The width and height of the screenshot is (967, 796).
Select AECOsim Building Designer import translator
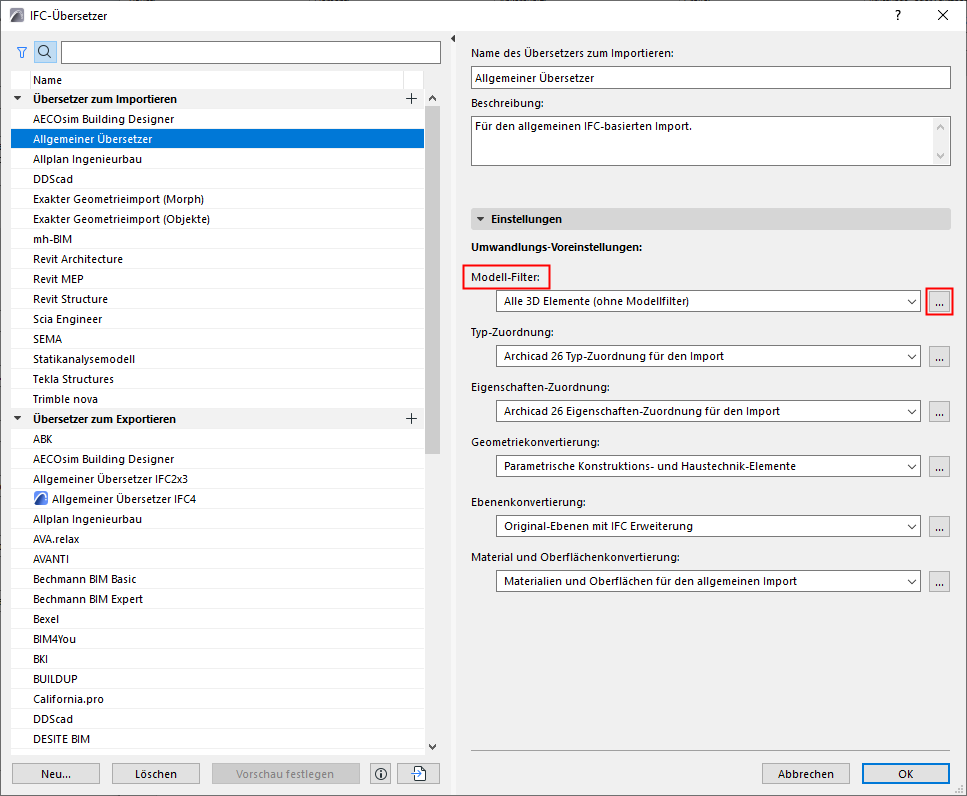point(217,119)
